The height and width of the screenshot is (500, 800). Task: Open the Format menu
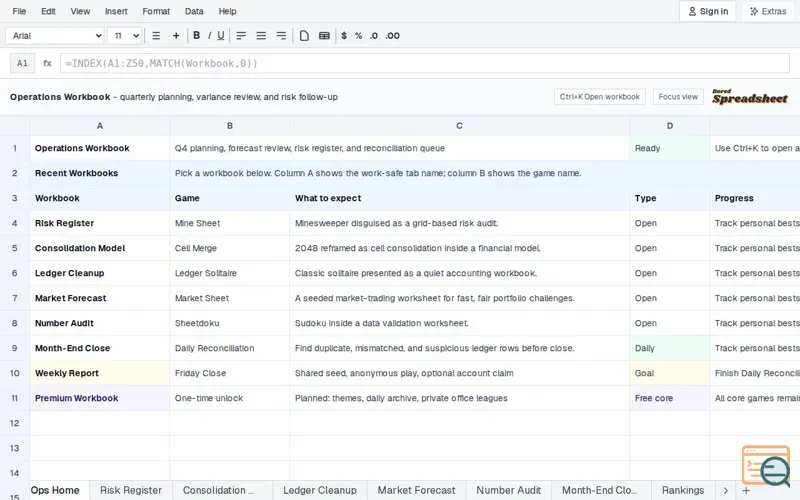pos(156,11)
